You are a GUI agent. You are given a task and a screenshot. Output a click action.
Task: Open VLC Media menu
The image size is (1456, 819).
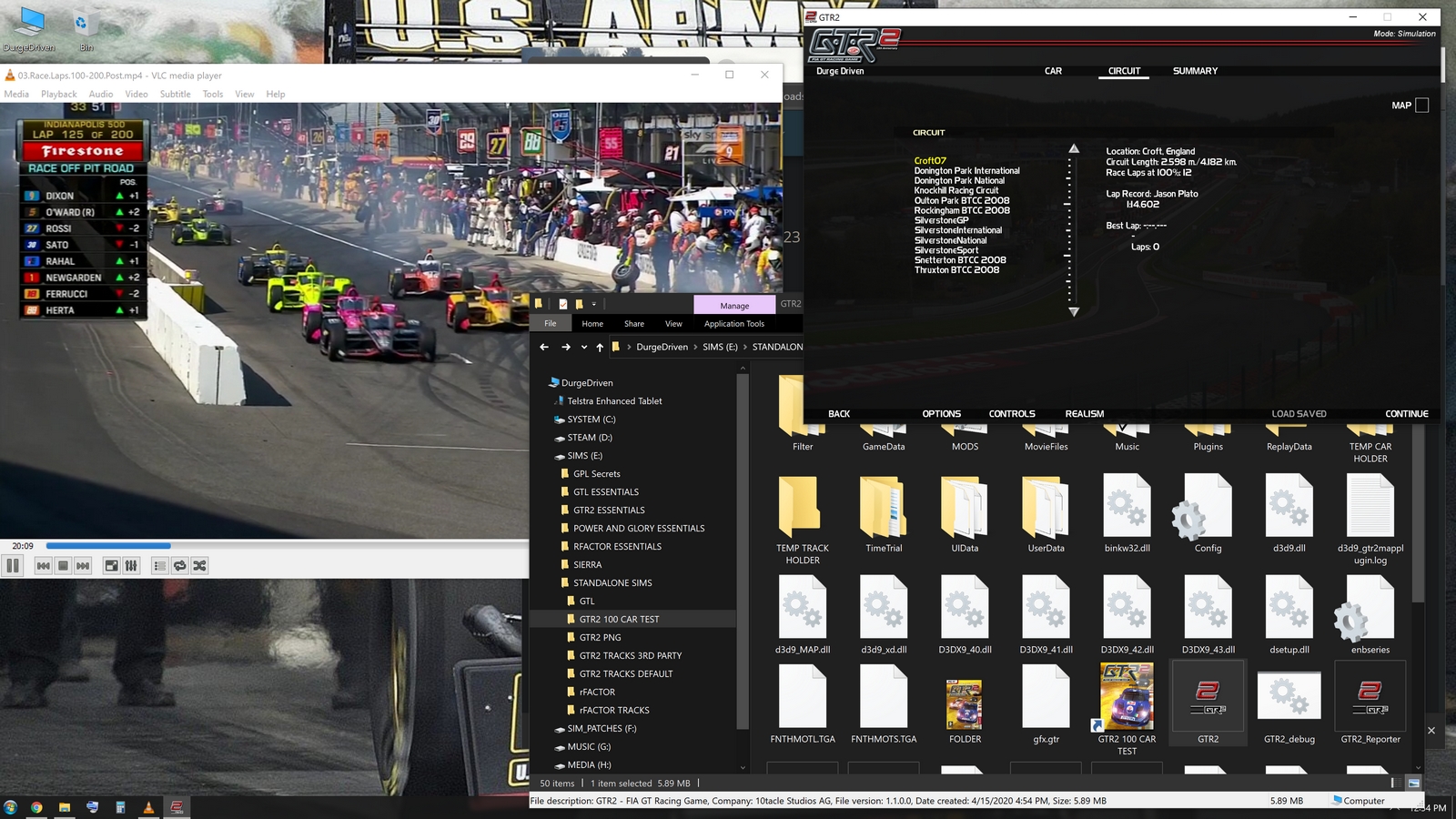click(16, 94)
